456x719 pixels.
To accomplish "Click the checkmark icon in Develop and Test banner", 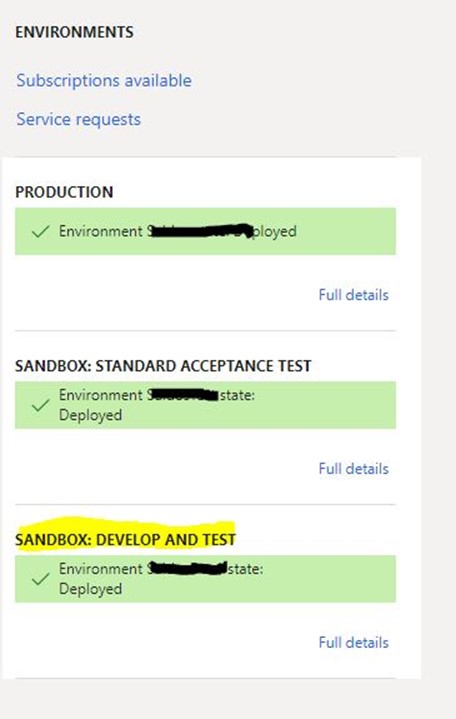I will (x=40, y=579).
